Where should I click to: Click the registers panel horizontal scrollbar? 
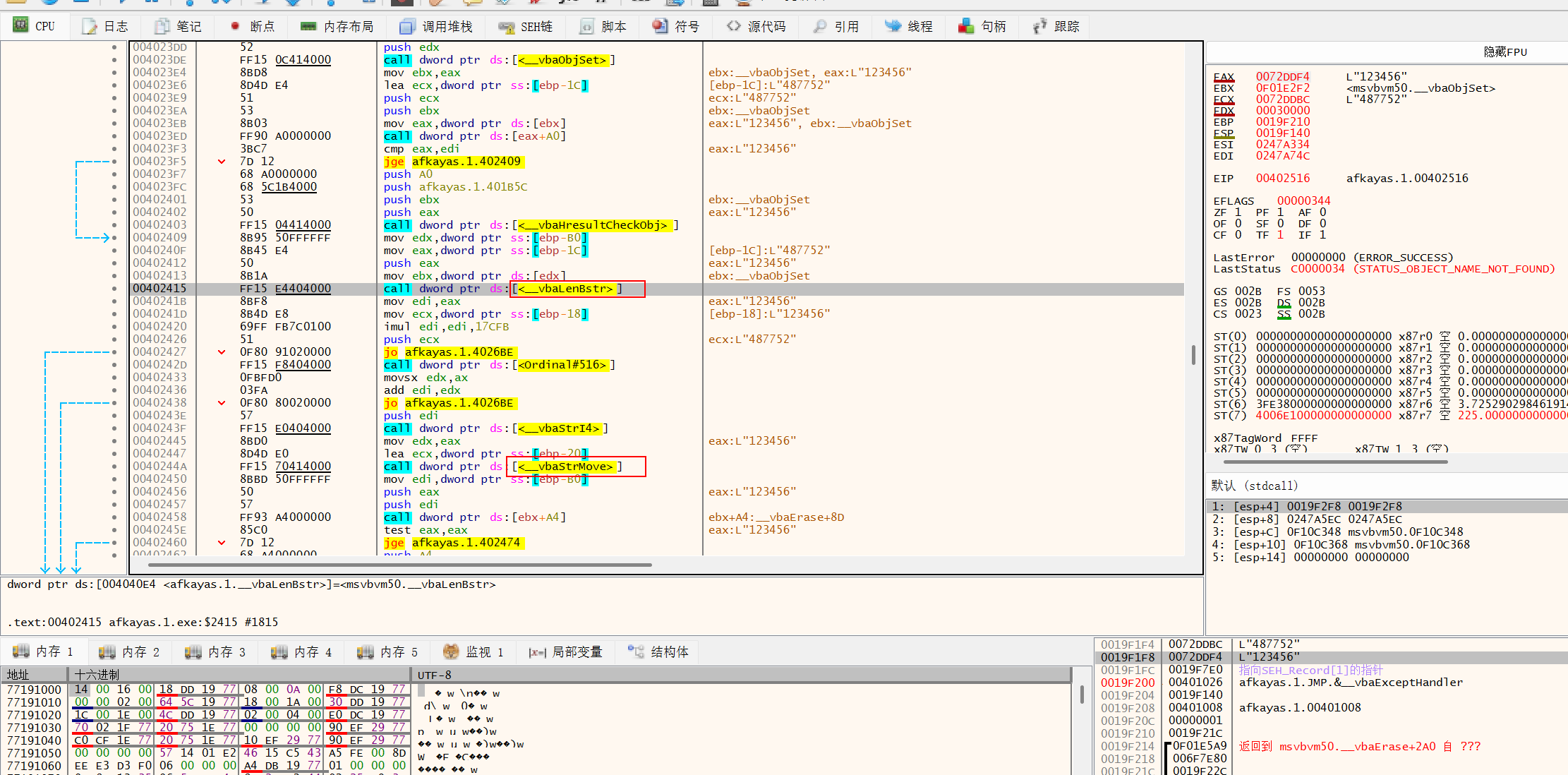tap(1335, 462)
